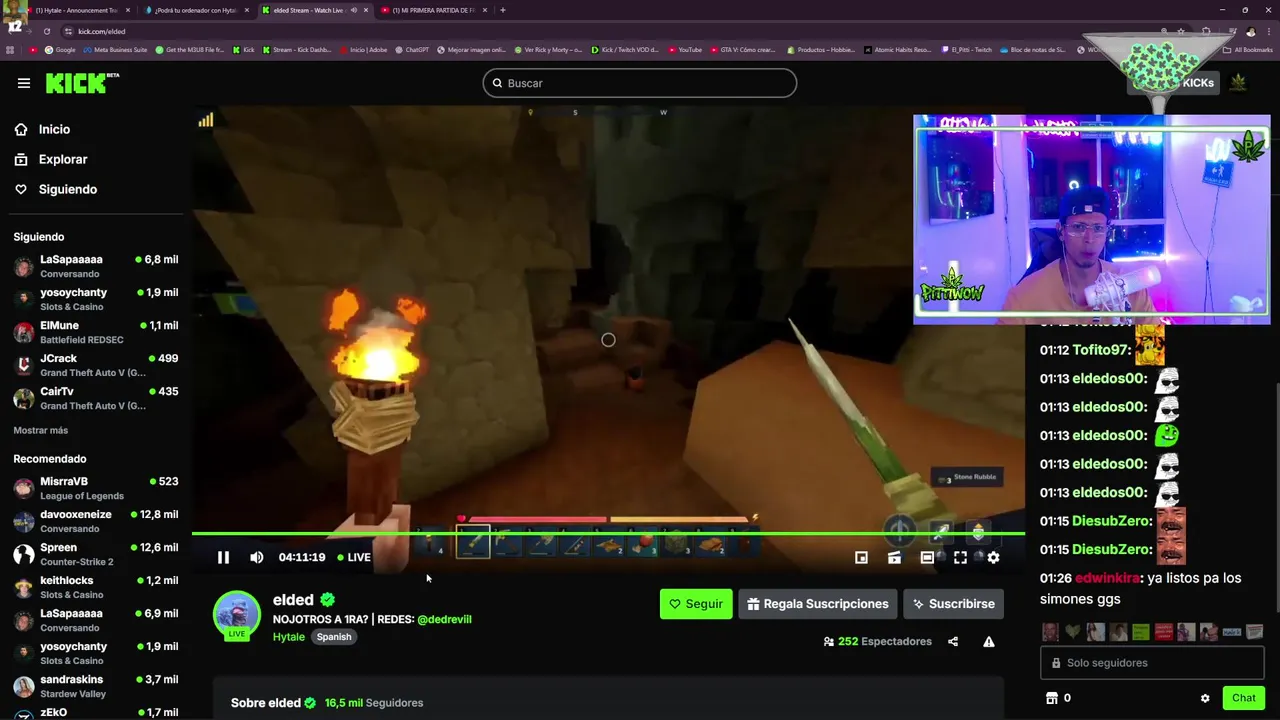Click the stream progress bar
Image resolution: width=1280 pixels, height=720 pixels.
[608, 534]
